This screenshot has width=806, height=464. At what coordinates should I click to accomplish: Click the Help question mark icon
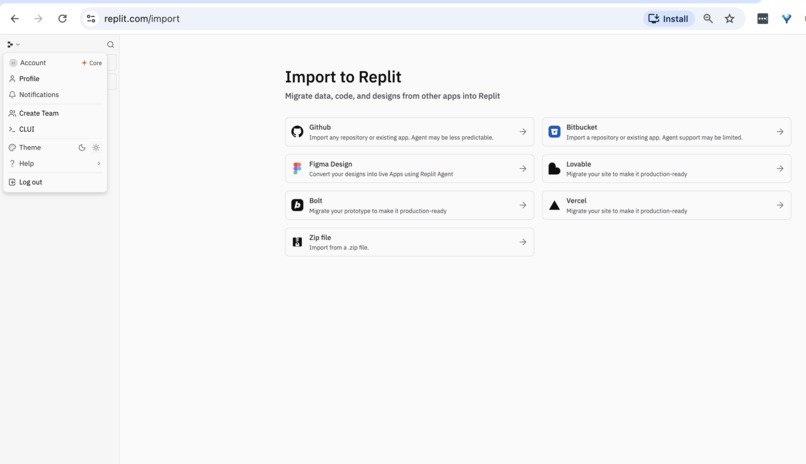point(12,163)
